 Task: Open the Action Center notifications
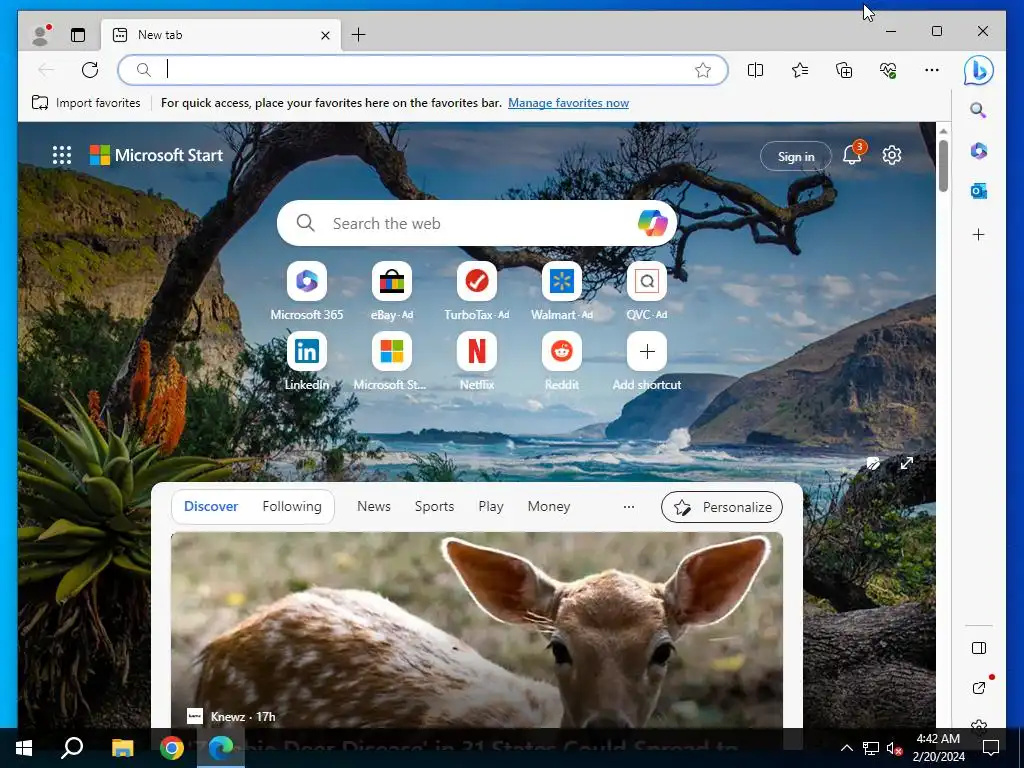point(991,748)
